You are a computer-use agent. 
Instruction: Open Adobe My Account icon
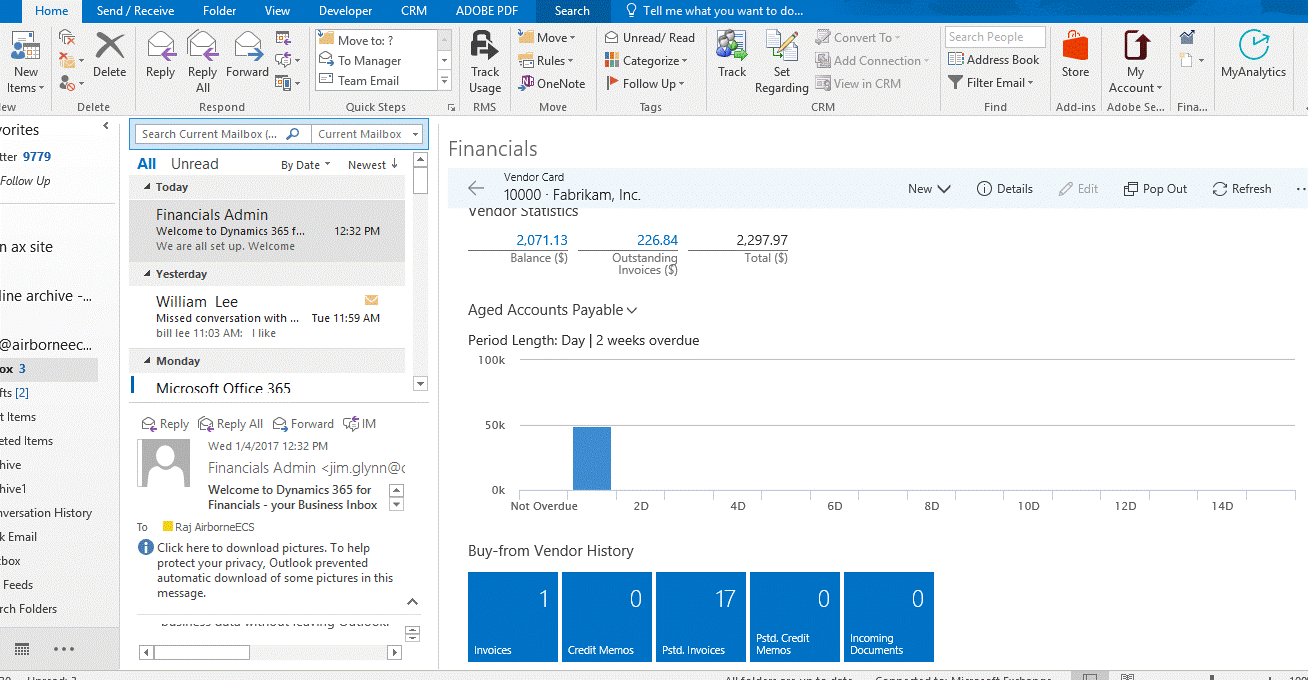coord(1135,46)
